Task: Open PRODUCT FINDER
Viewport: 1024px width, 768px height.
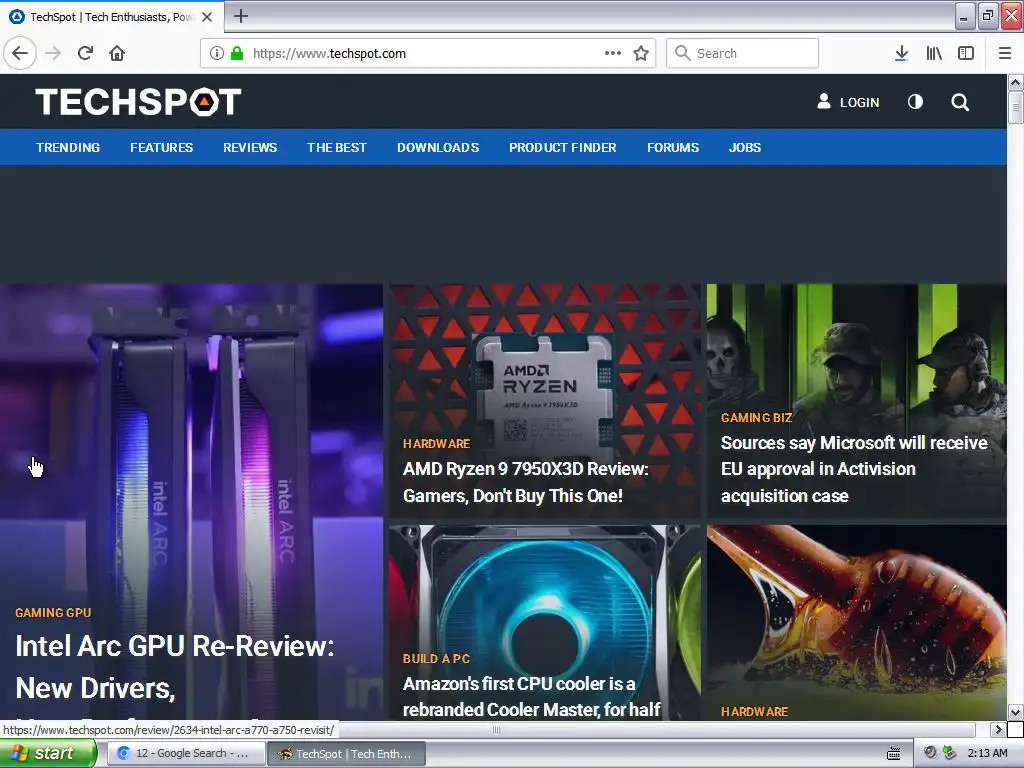Action: [x=563, y=148]
